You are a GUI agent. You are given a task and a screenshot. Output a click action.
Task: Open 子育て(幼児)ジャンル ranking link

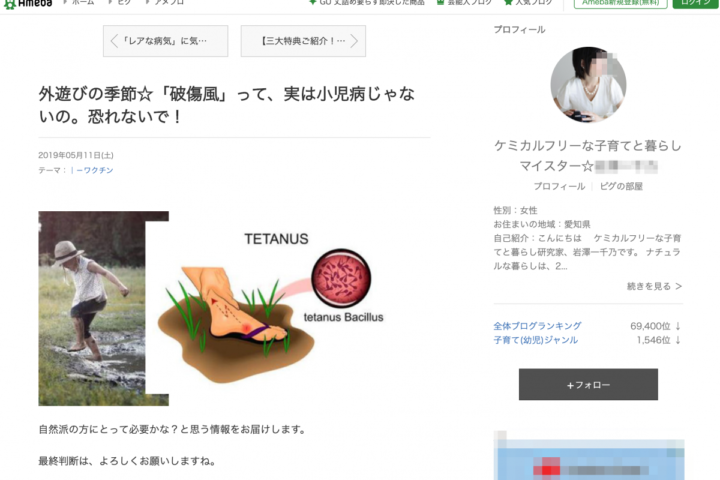[535, 340]
